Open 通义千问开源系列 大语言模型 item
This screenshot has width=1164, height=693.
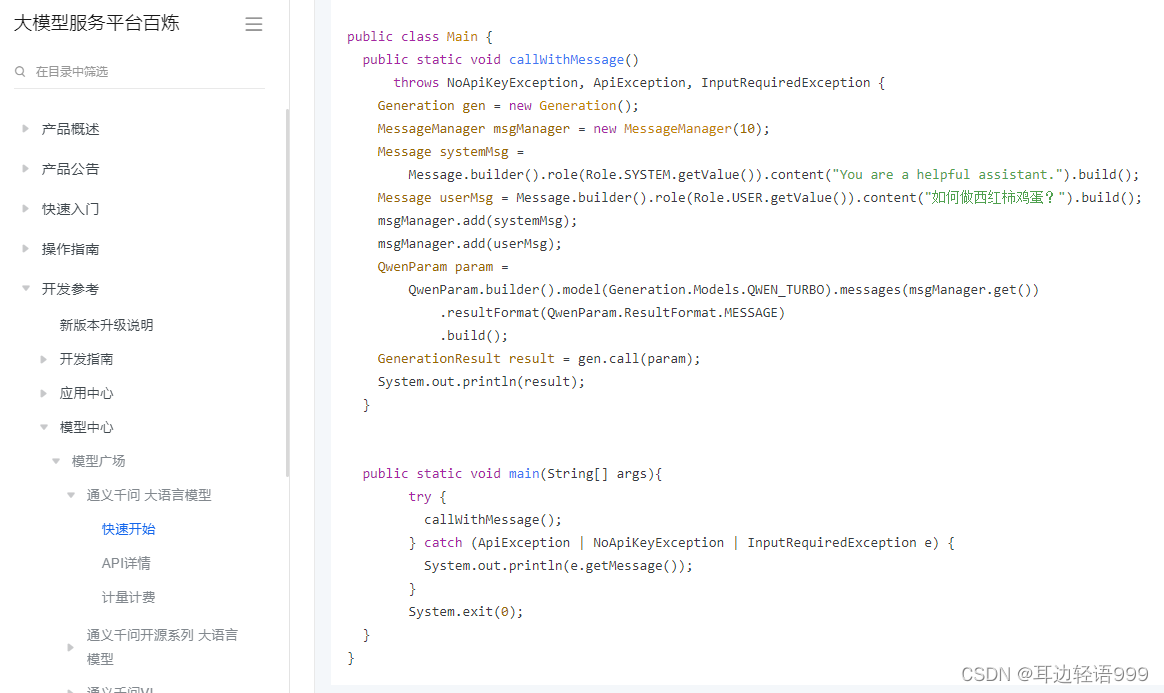pos(162,647)
